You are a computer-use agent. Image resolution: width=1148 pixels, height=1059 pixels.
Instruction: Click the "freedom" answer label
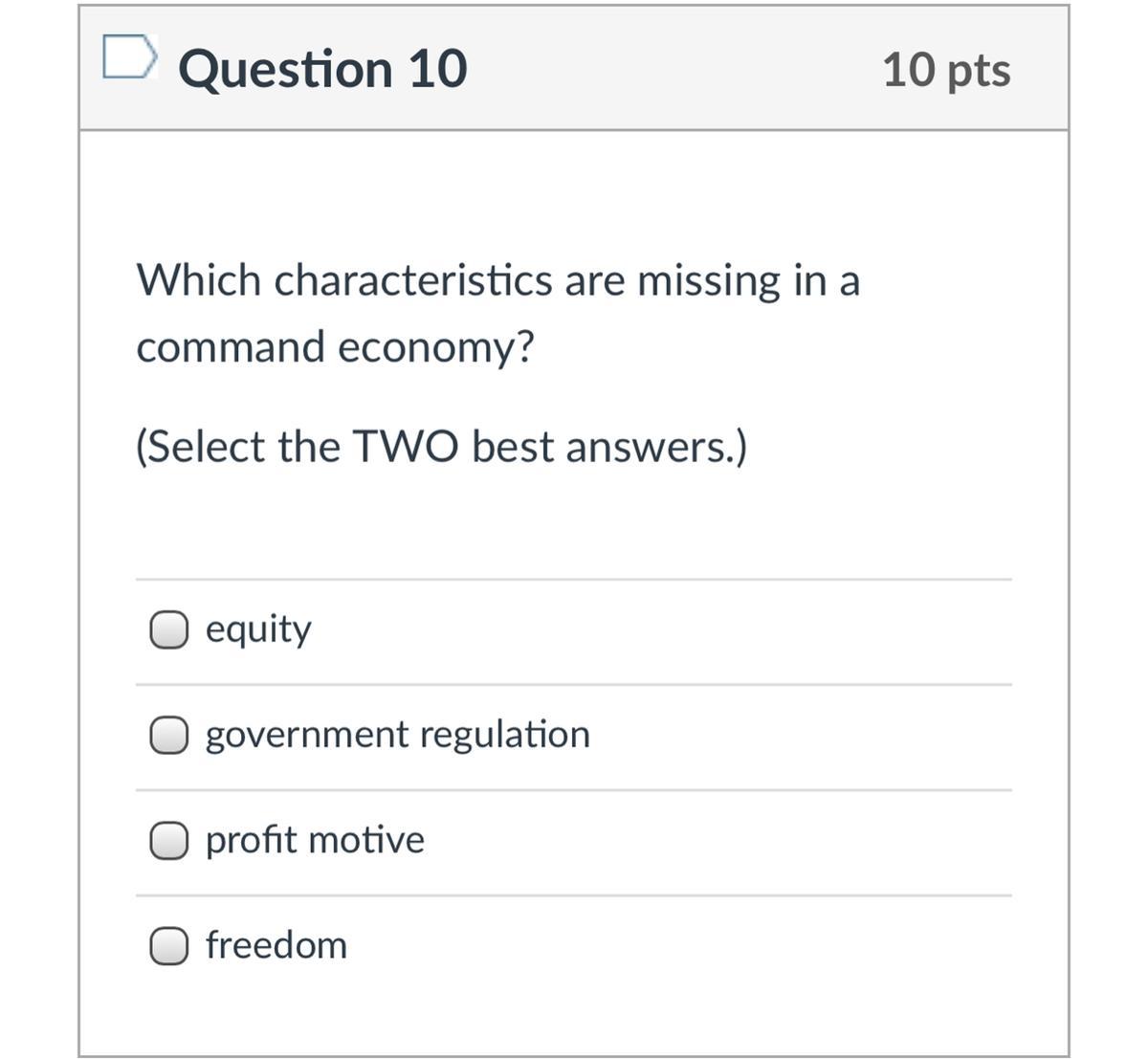click(276, 945)
